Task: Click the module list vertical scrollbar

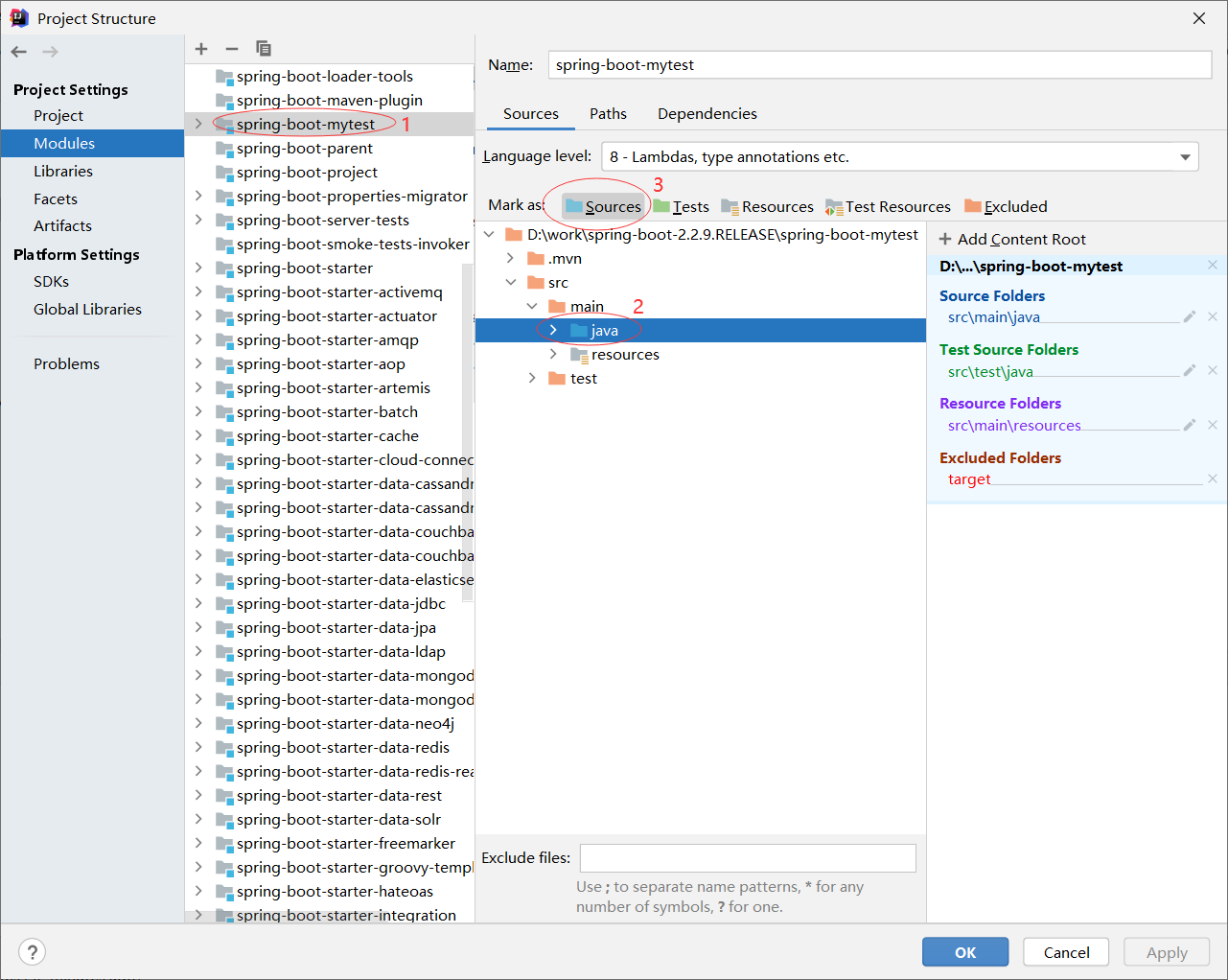Action: tap(468, 432)
